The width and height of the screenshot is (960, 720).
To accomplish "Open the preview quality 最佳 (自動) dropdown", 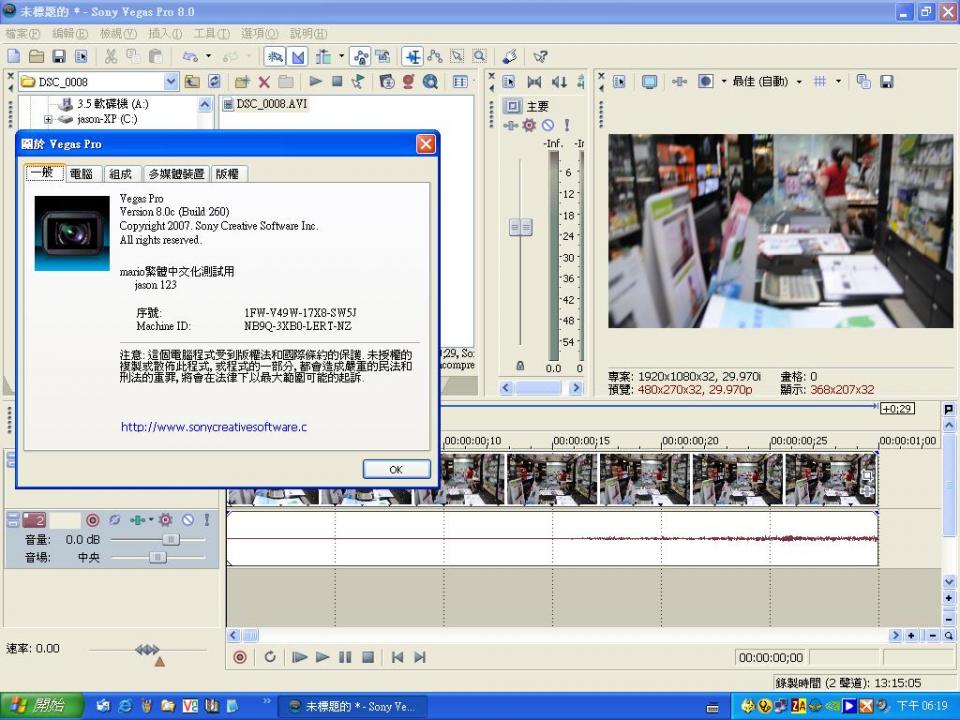I will point(798,82).
